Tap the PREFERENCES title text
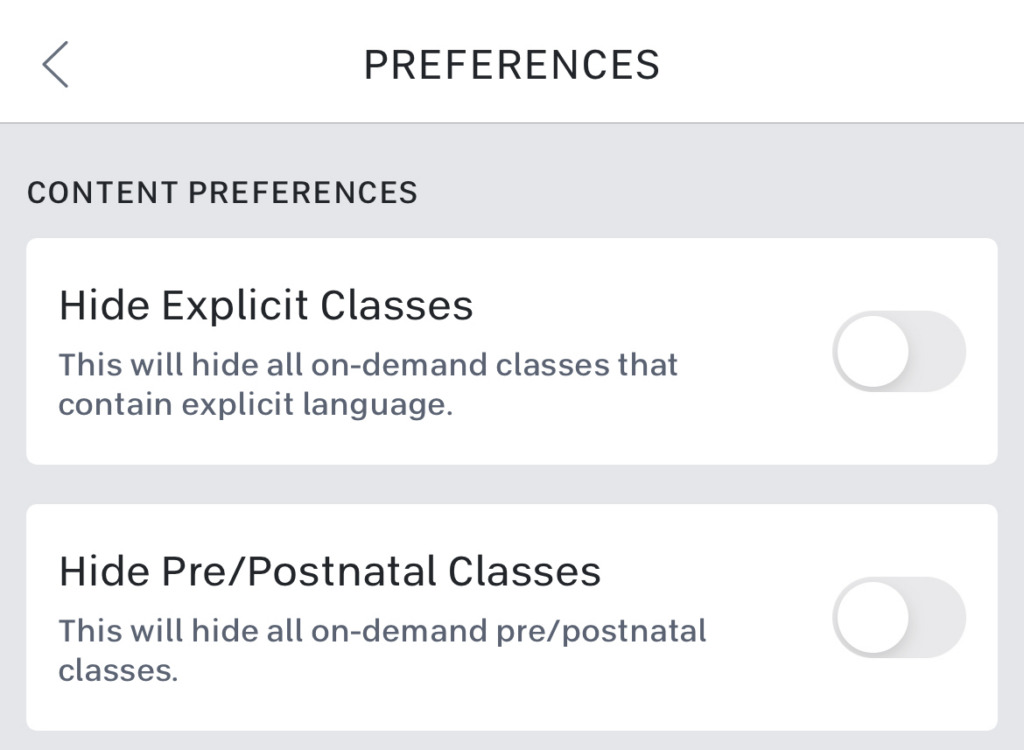Viewport: 1024px width, 750px height. [512, 63]
